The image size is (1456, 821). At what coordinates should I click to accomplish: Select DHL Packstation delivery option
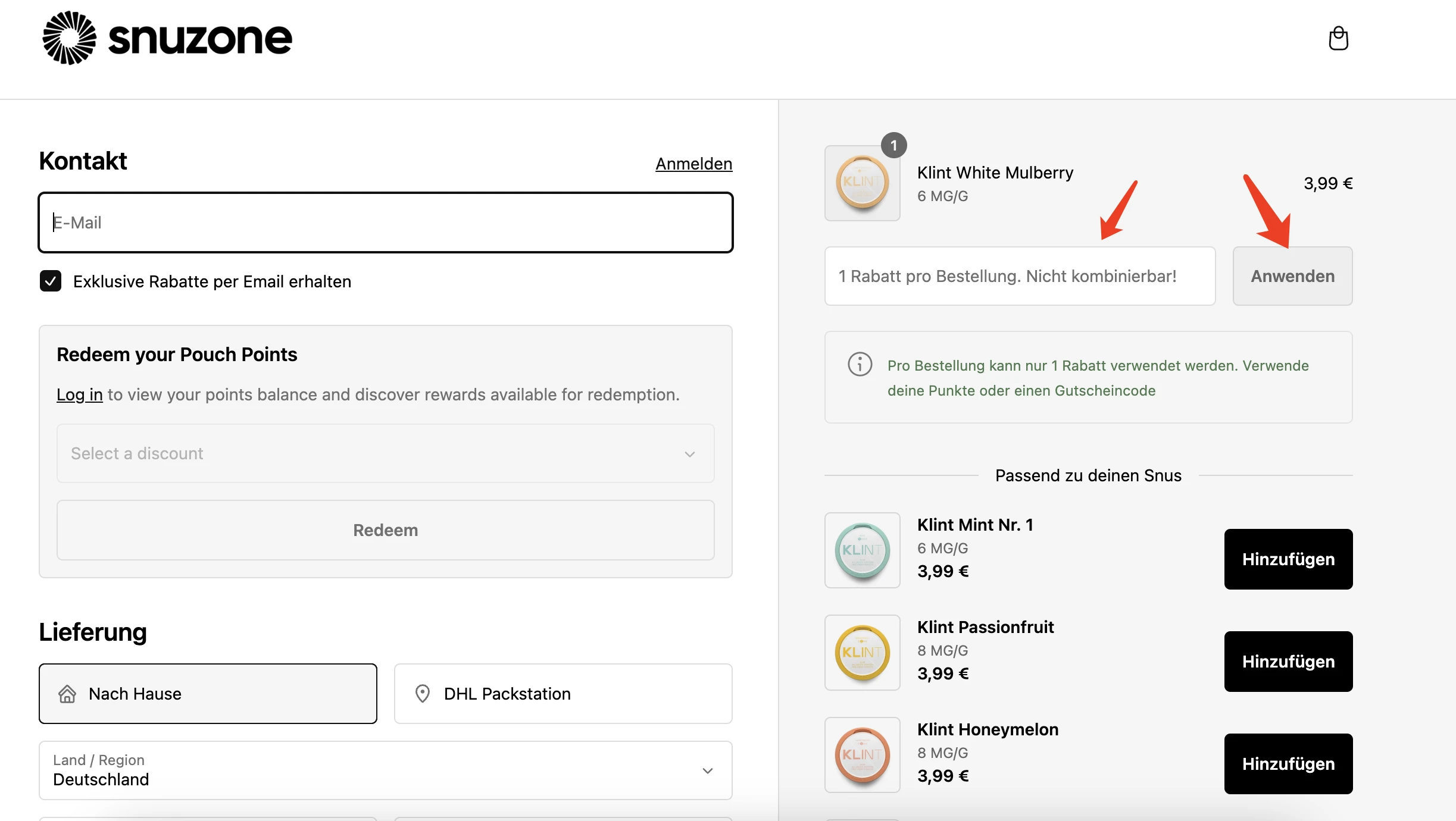[563, 694]
